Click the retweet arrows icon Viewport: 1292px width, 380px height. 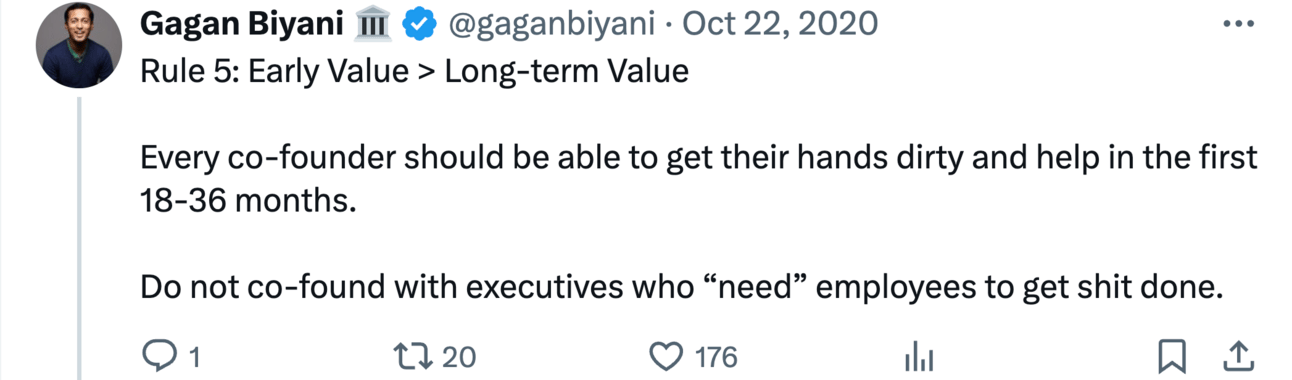pos(417,356)
